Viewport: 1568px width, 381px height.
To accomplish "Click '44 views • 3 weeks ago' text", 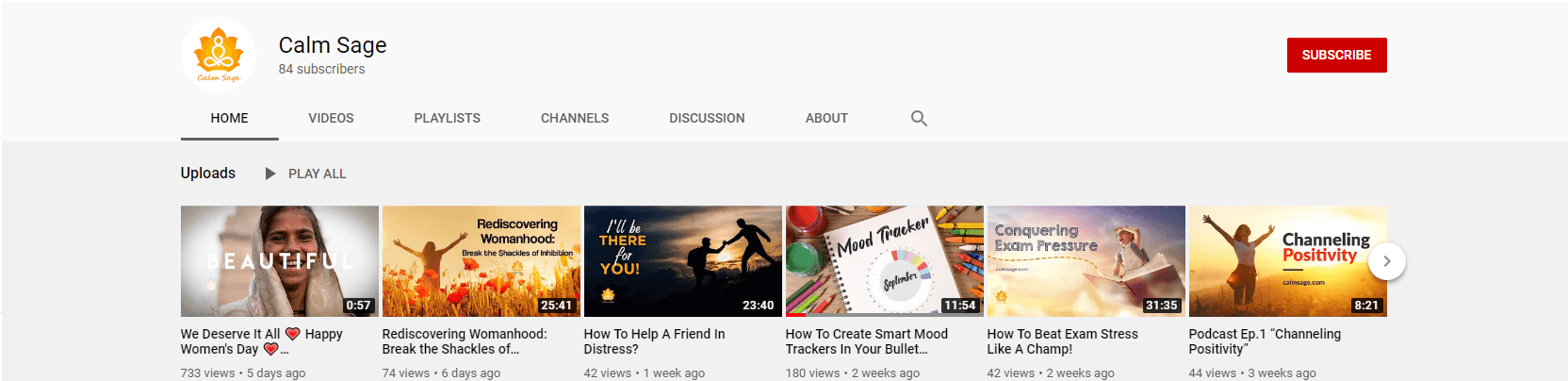I will point(1252,373).
